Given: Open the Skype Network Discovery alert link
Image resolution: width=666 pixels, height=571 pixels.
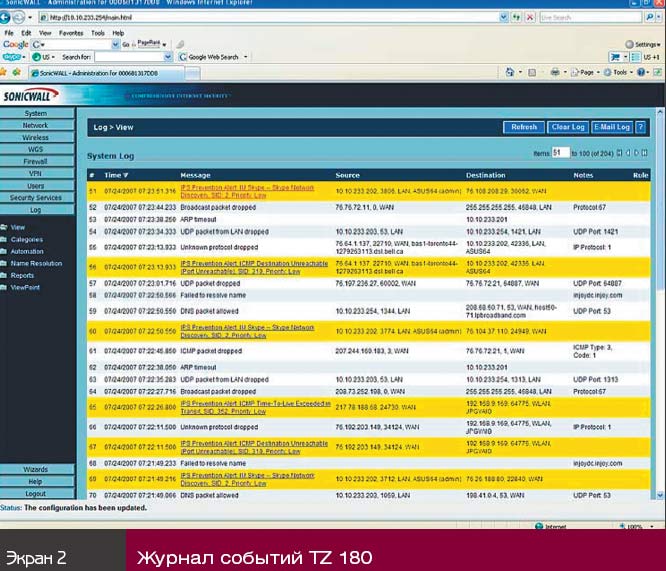Looking at the screenshot, I should [245, 191].
